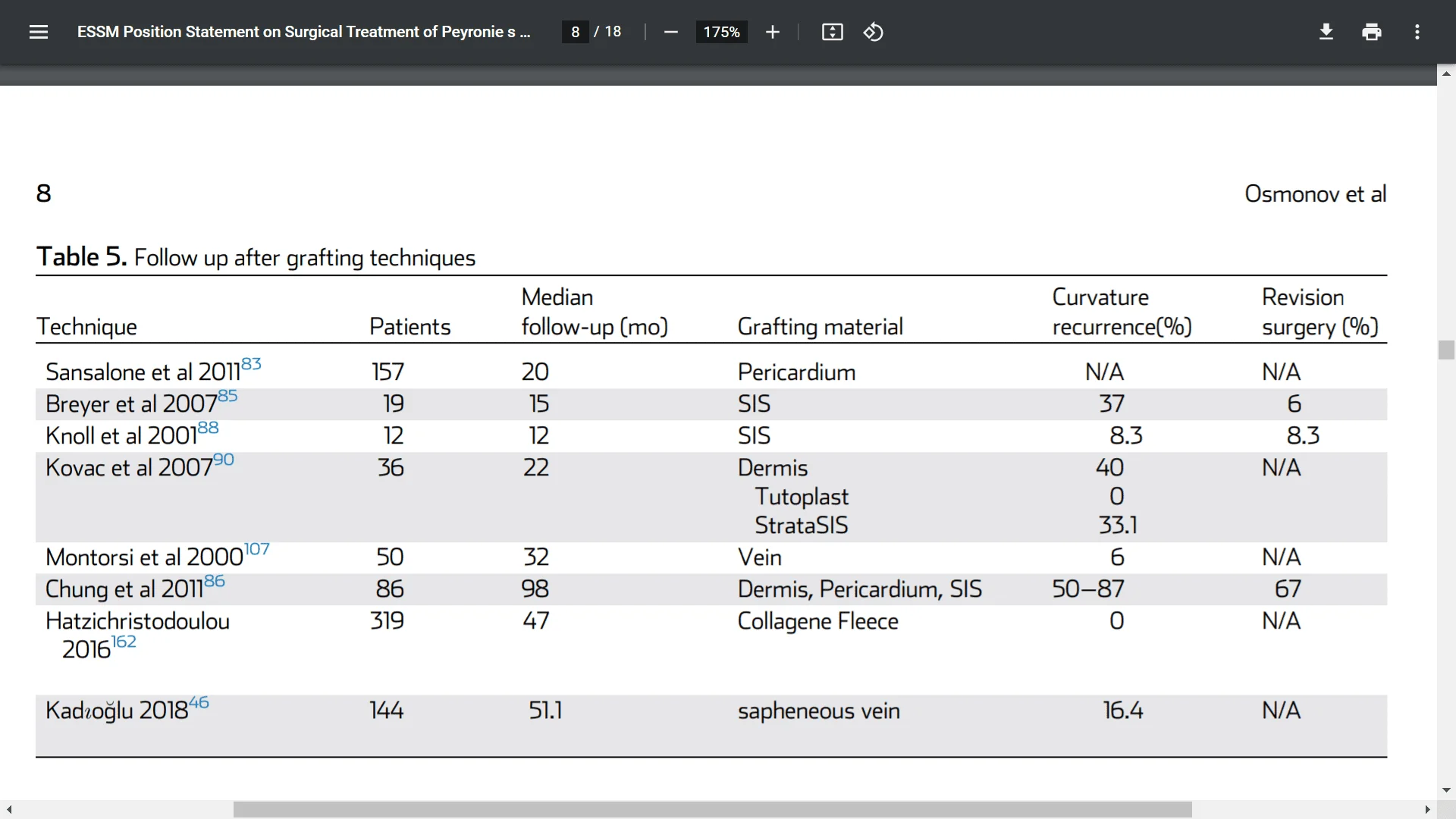Click the Median follow-up column header

pyautogui.click(x=595, y=312)
